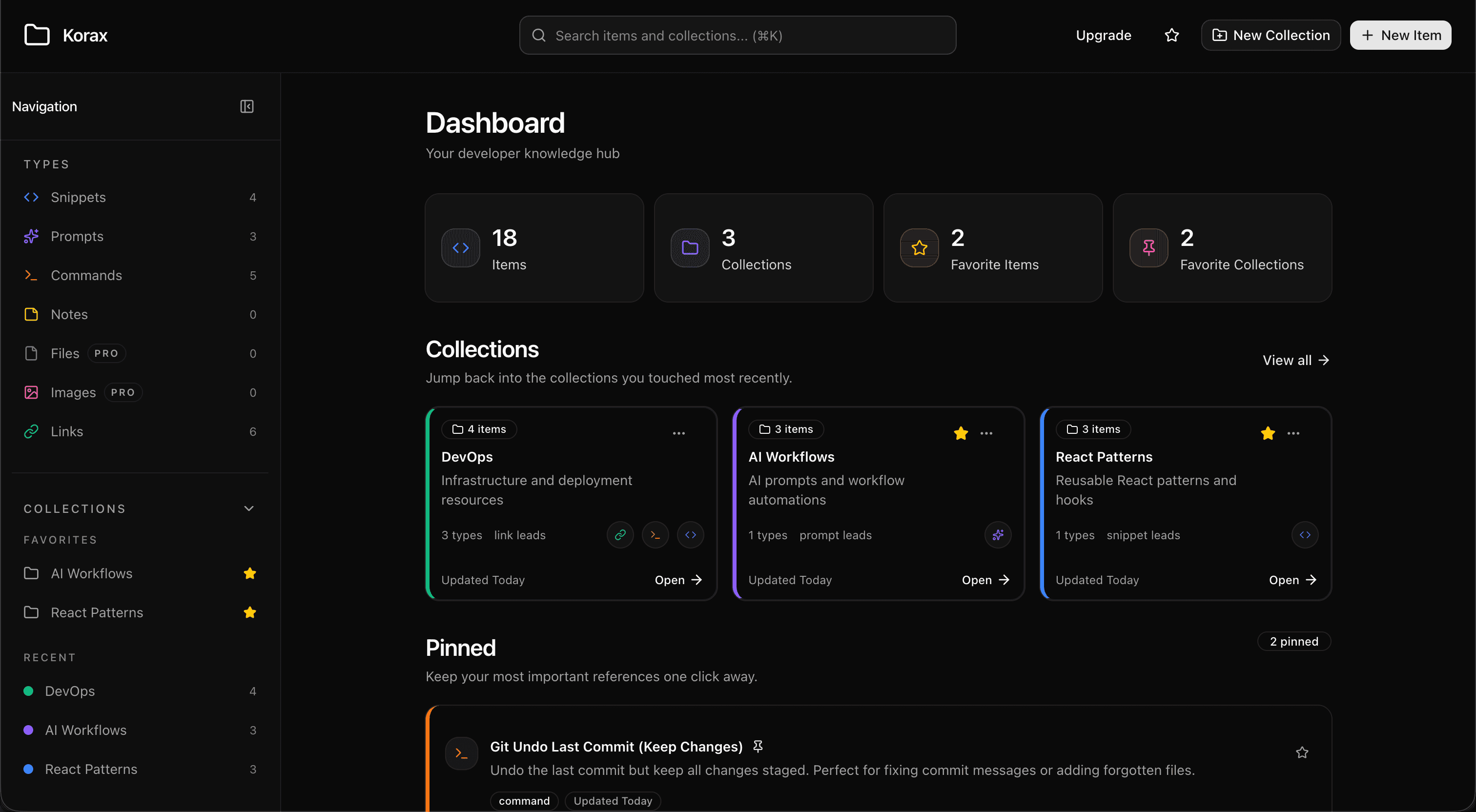Click the 2 pinned badge
This screenshot has width=1476, height=812.
pyautogui.click(x=1294, y=641)
